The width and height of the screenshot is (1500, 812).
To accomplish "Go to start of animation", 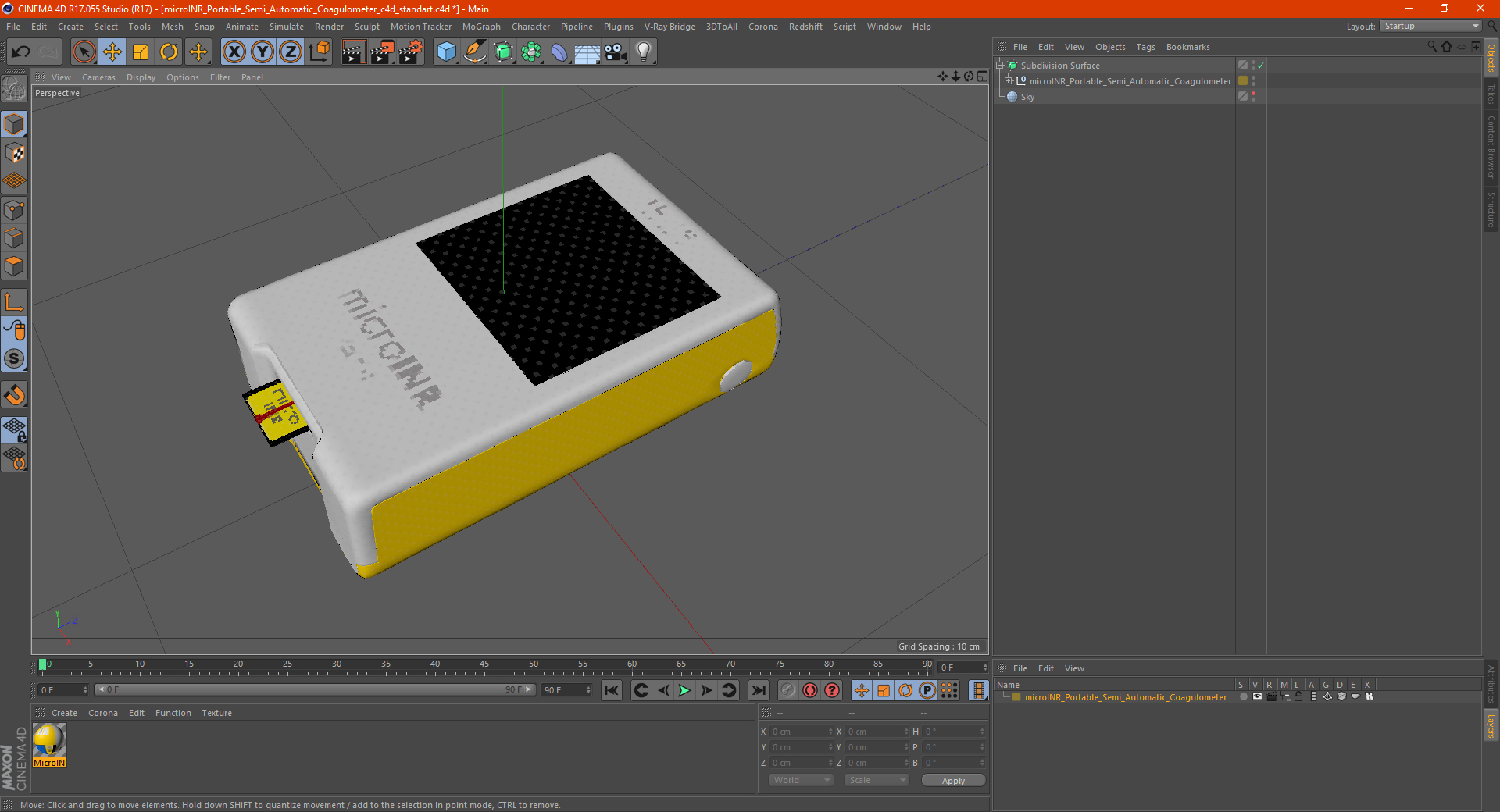I will 612,690.
